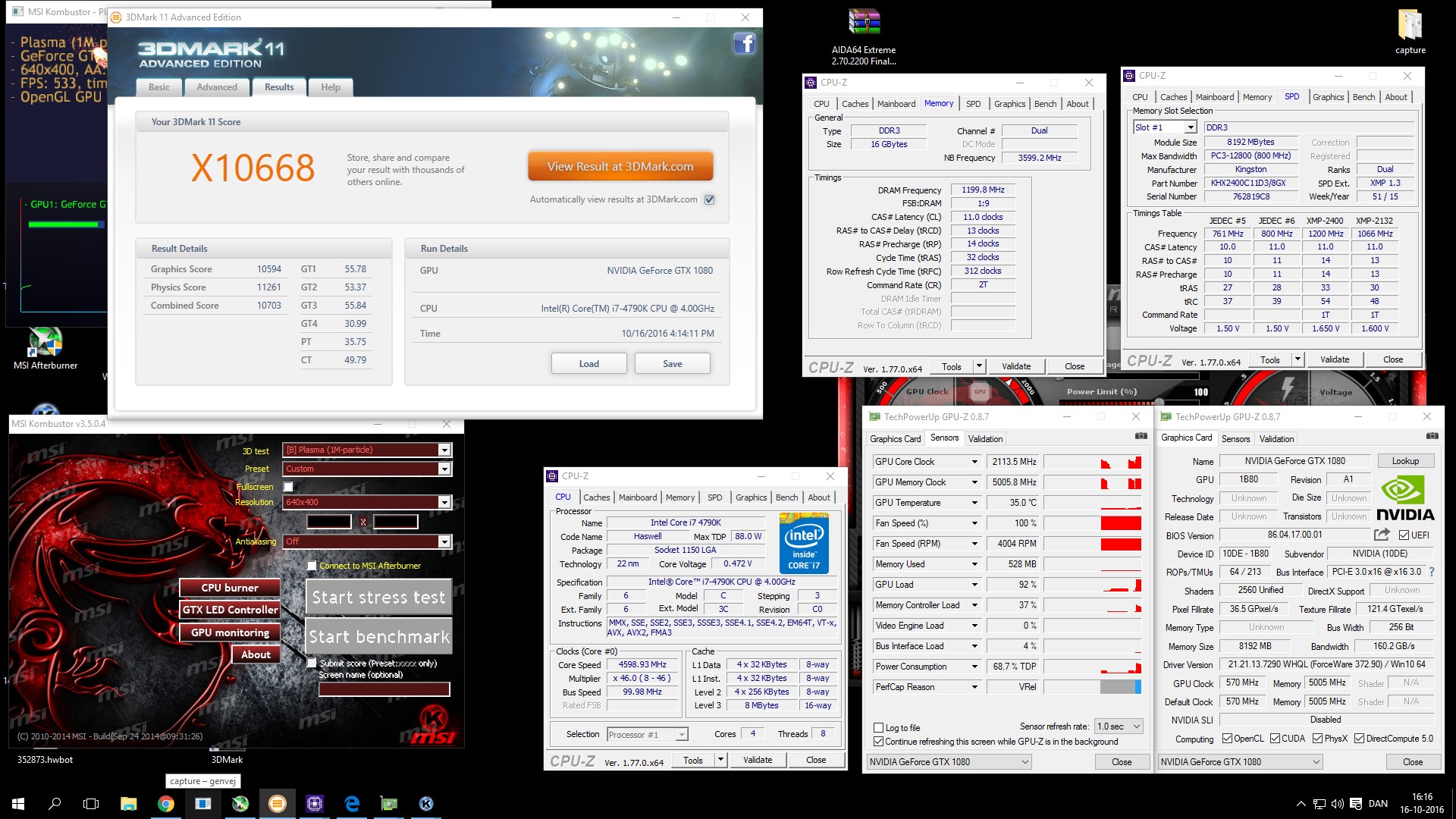
Task: Open Validation tab in GPU-Z Sensors window
Action: click(985, 438)
